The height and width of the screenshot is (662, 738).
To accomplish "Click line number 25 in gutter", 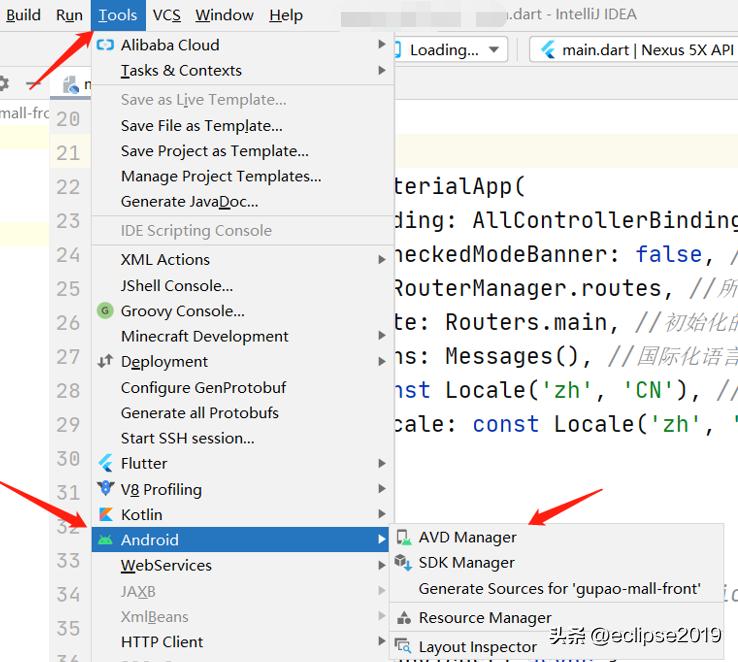I will [68, 289].
